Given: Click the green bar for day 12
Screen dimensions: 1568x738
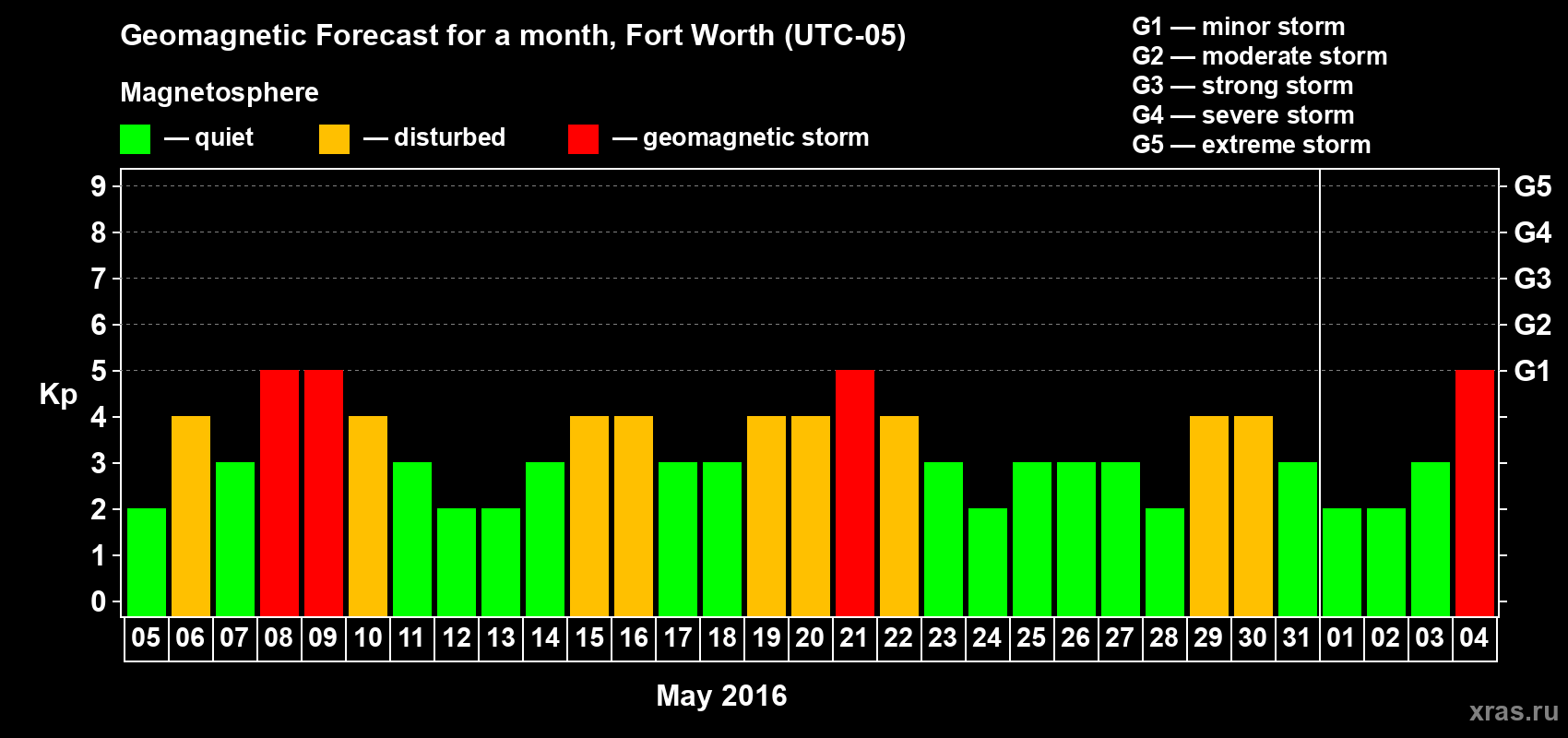Looking at the screenshot, I should pos(457,562).
